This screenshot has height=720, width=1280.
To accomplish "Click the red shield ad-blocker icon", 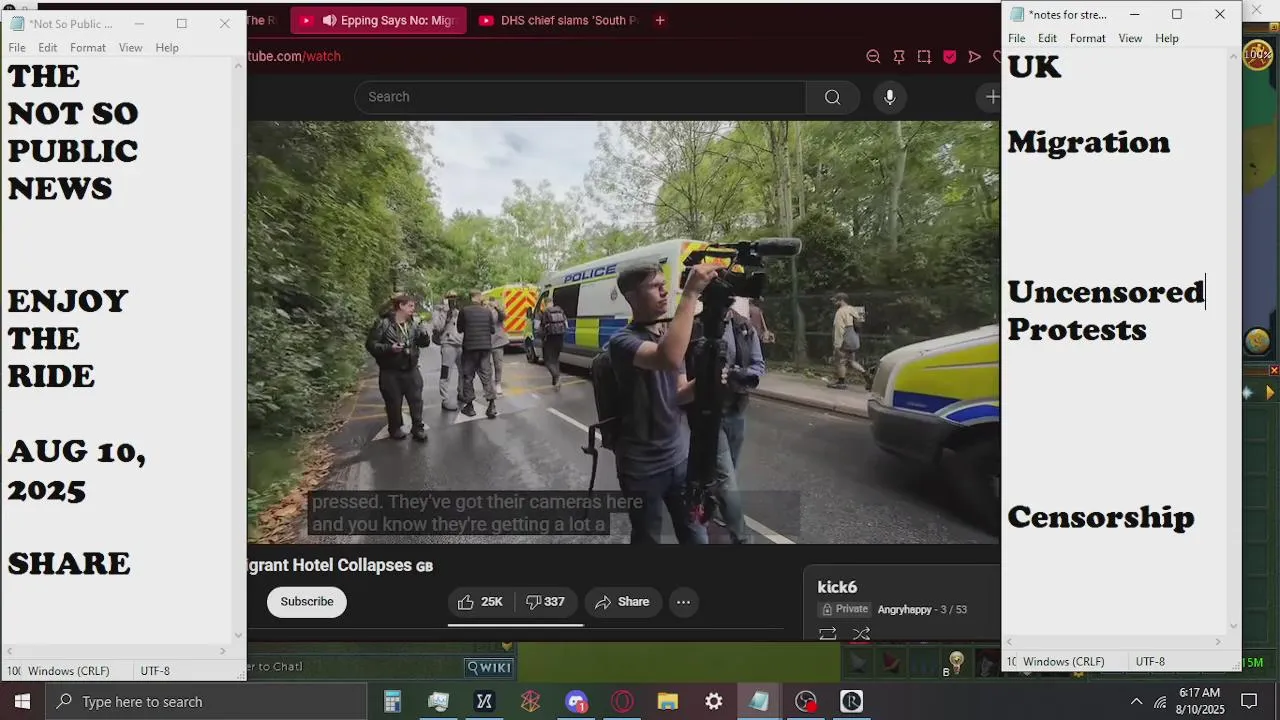I will coord(949,57).
